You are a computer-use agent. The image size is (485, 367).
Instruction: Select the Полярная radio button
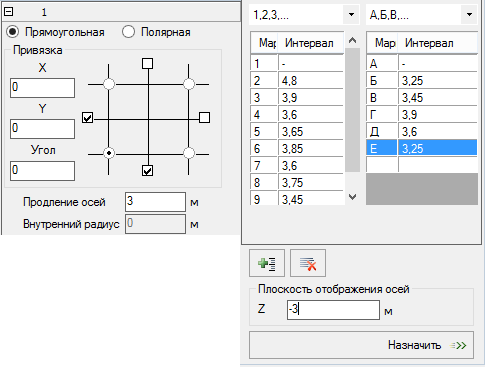[128, 32]
